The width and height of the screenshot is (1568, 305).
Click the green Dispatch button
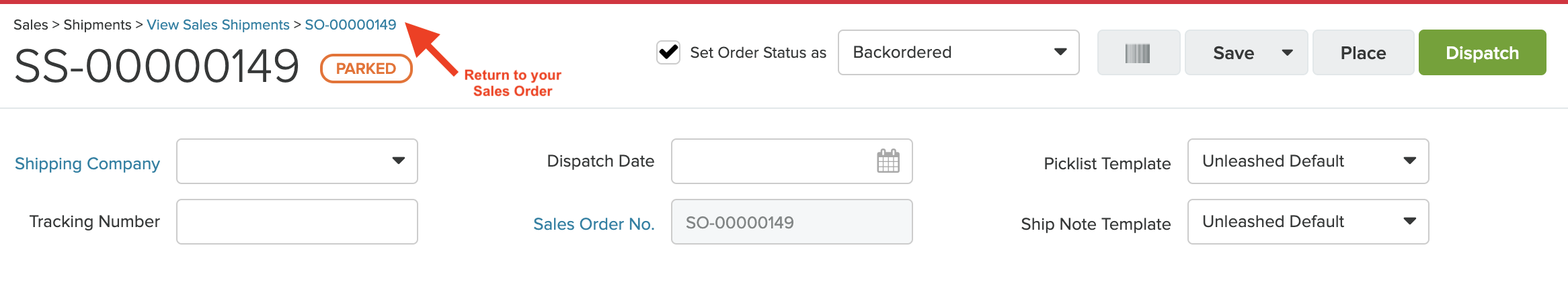coord(1482,52)
